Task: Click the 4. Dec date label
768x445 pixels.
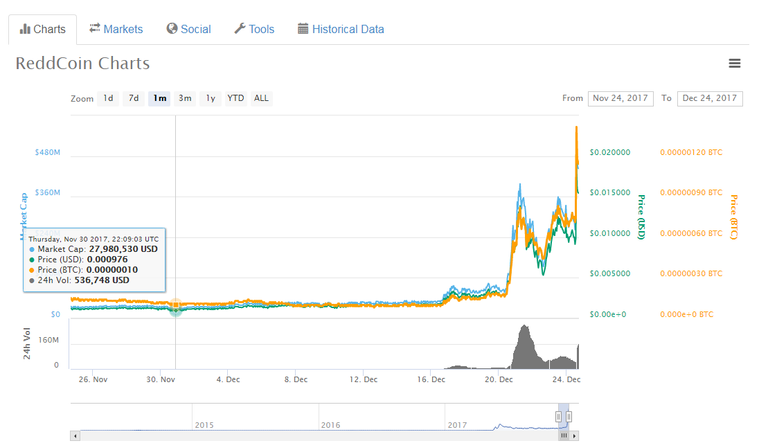Action: pos(228,379)
